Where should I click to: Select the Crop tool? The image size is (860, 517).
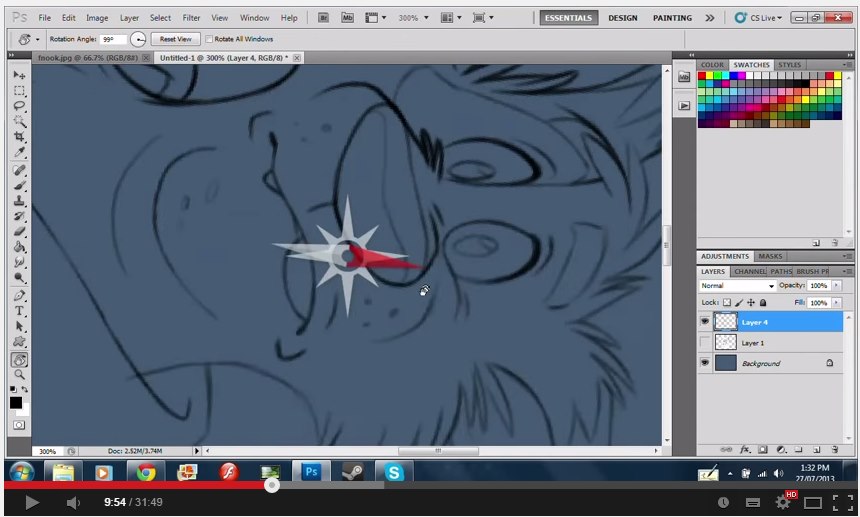(19, 137)
